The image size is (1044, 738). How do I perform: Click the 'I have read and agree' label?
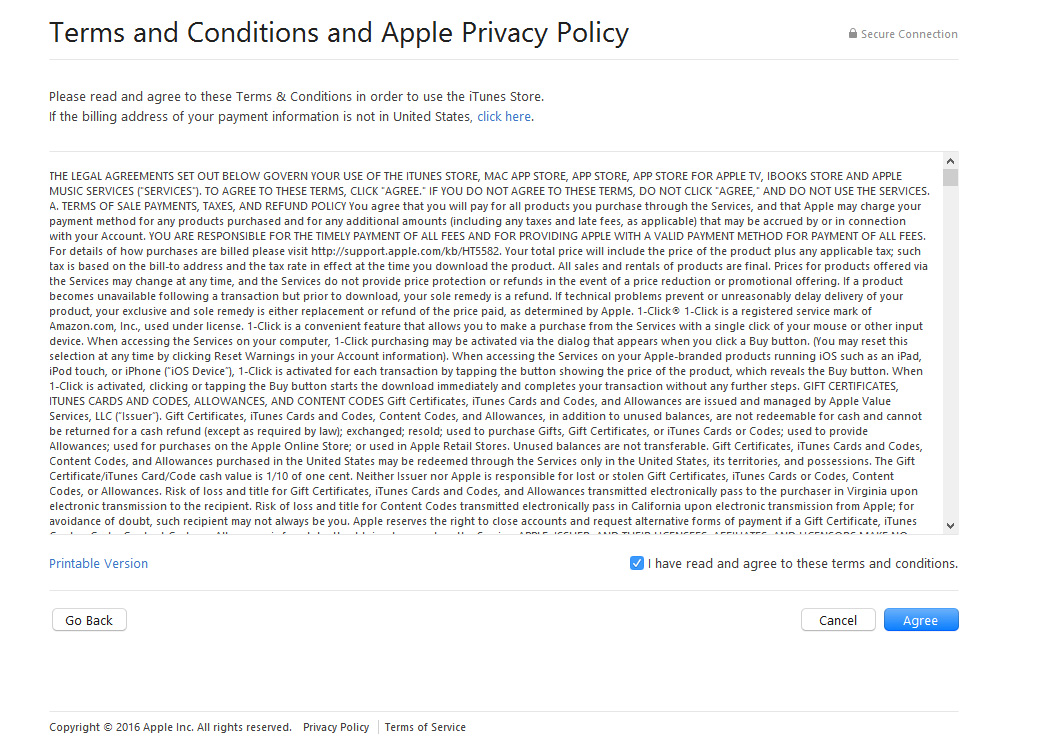pos(802,563)
